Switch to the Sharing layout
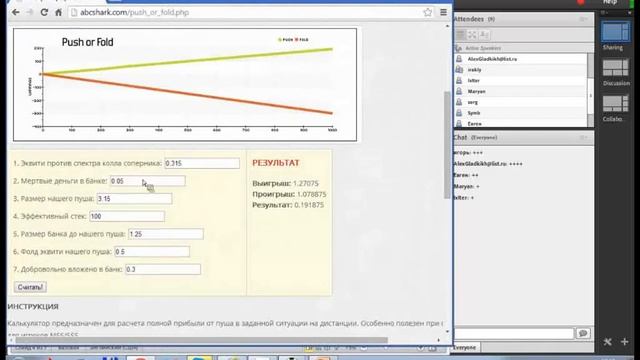The height and width of the screenshot is (360, 640). tap(616, 32)
